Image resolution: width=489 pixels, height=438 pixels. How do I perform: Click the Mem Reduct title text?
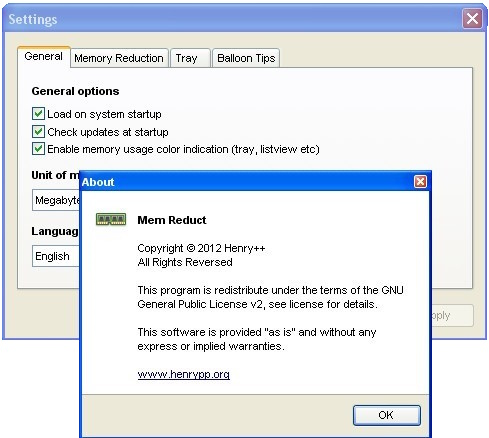172,220
